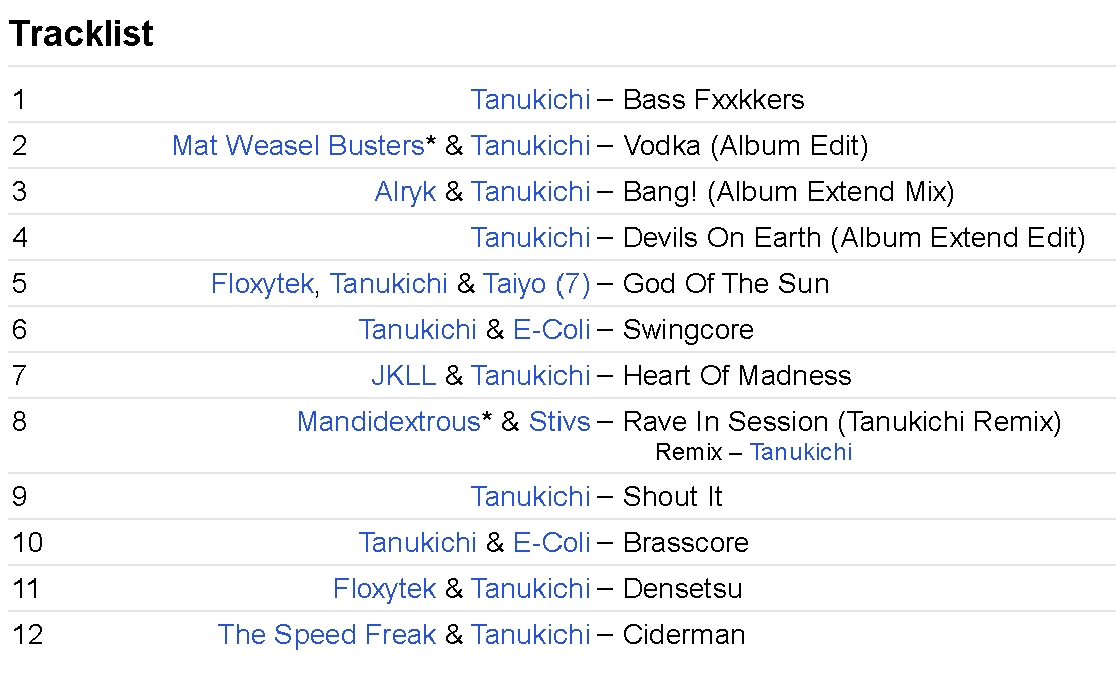Click Tanukichi artist link on track 1
1116x680 pixels.
point(530,100)
